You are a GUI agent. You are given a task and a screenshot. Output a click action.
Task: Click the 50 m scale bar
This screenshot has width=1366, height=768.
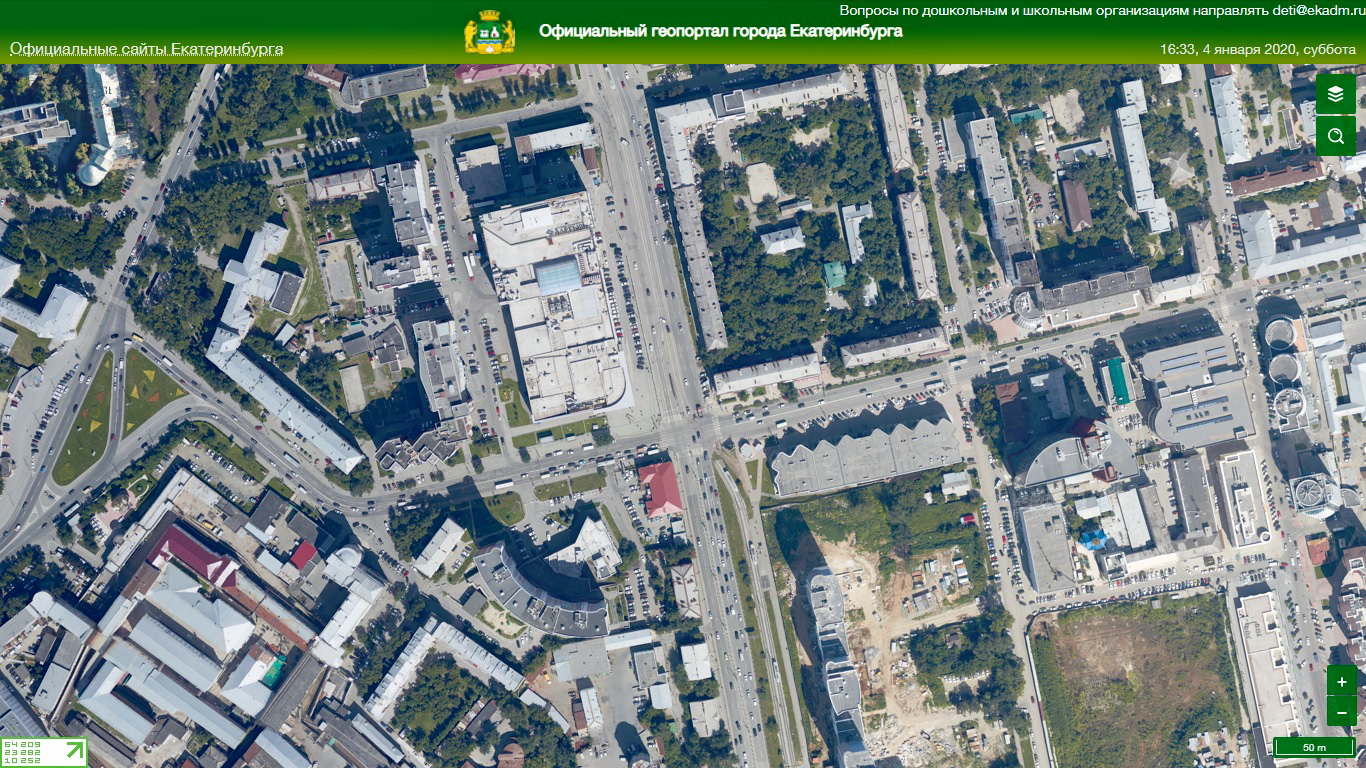(1313, 747)
